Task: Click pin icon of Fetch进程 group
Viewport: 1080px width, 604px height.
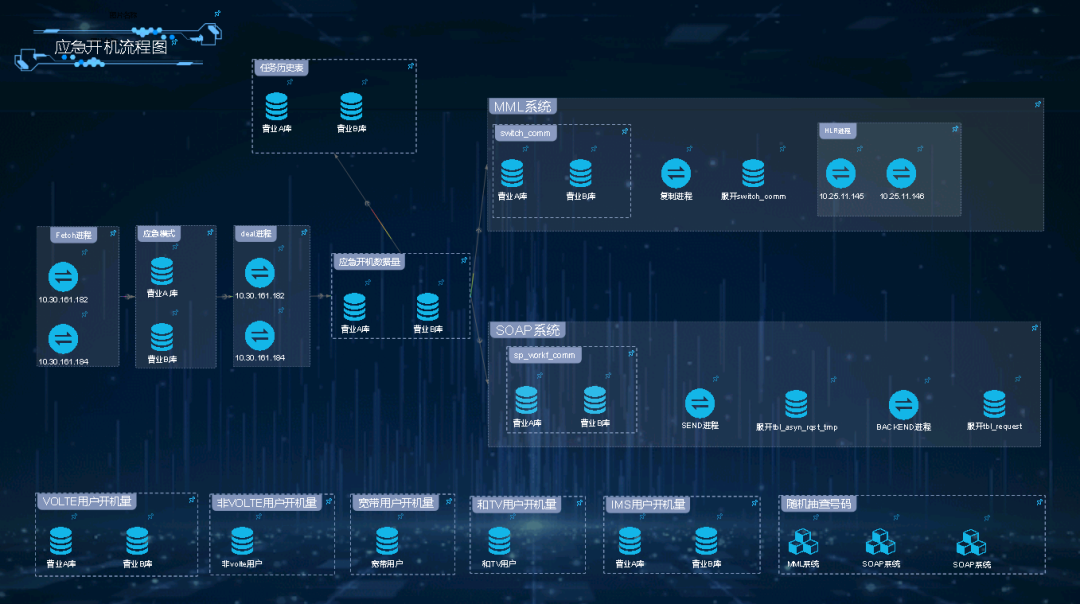Action: click(x=113, y=233)
